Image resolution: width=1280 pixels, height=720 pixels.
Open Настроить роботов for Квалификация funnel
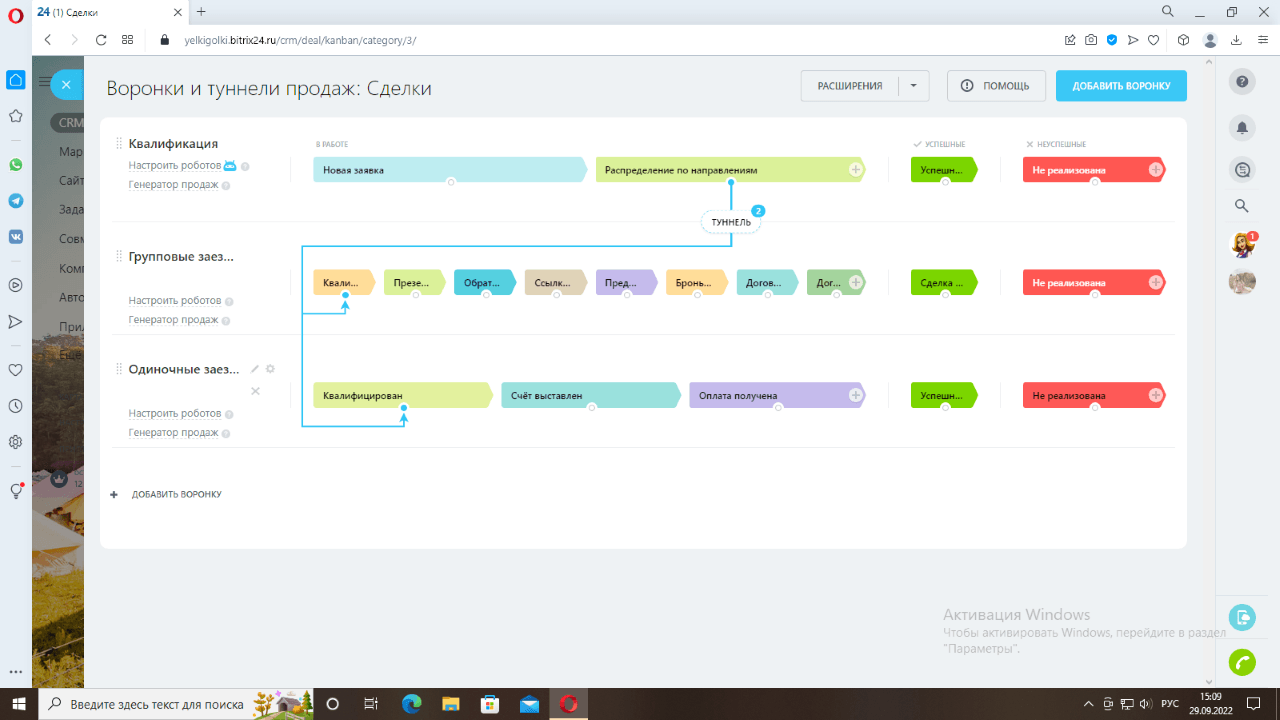(175, 166)
